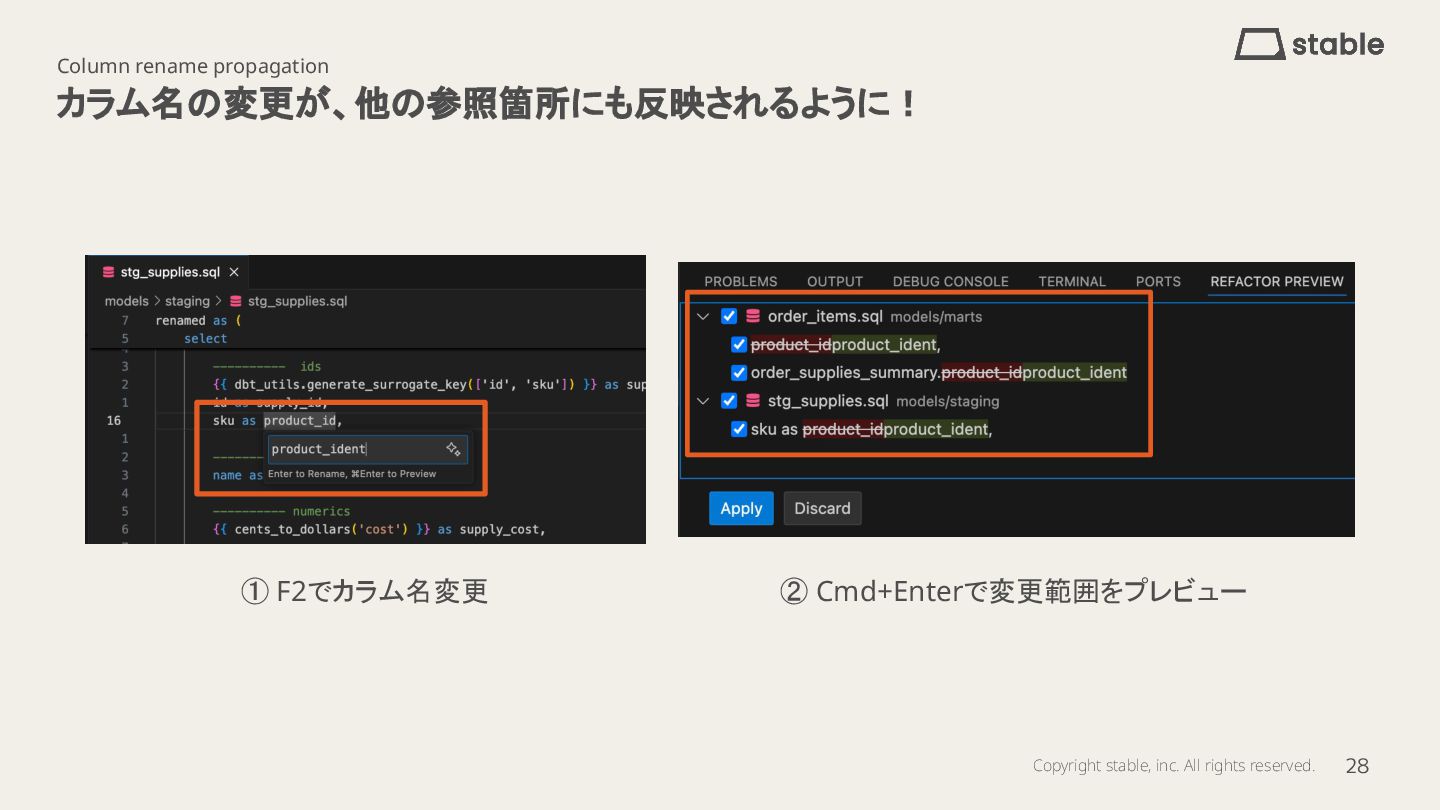1440x810 pixels.
Task: Click the 'select' keyword line
Action: coord(206,339)
